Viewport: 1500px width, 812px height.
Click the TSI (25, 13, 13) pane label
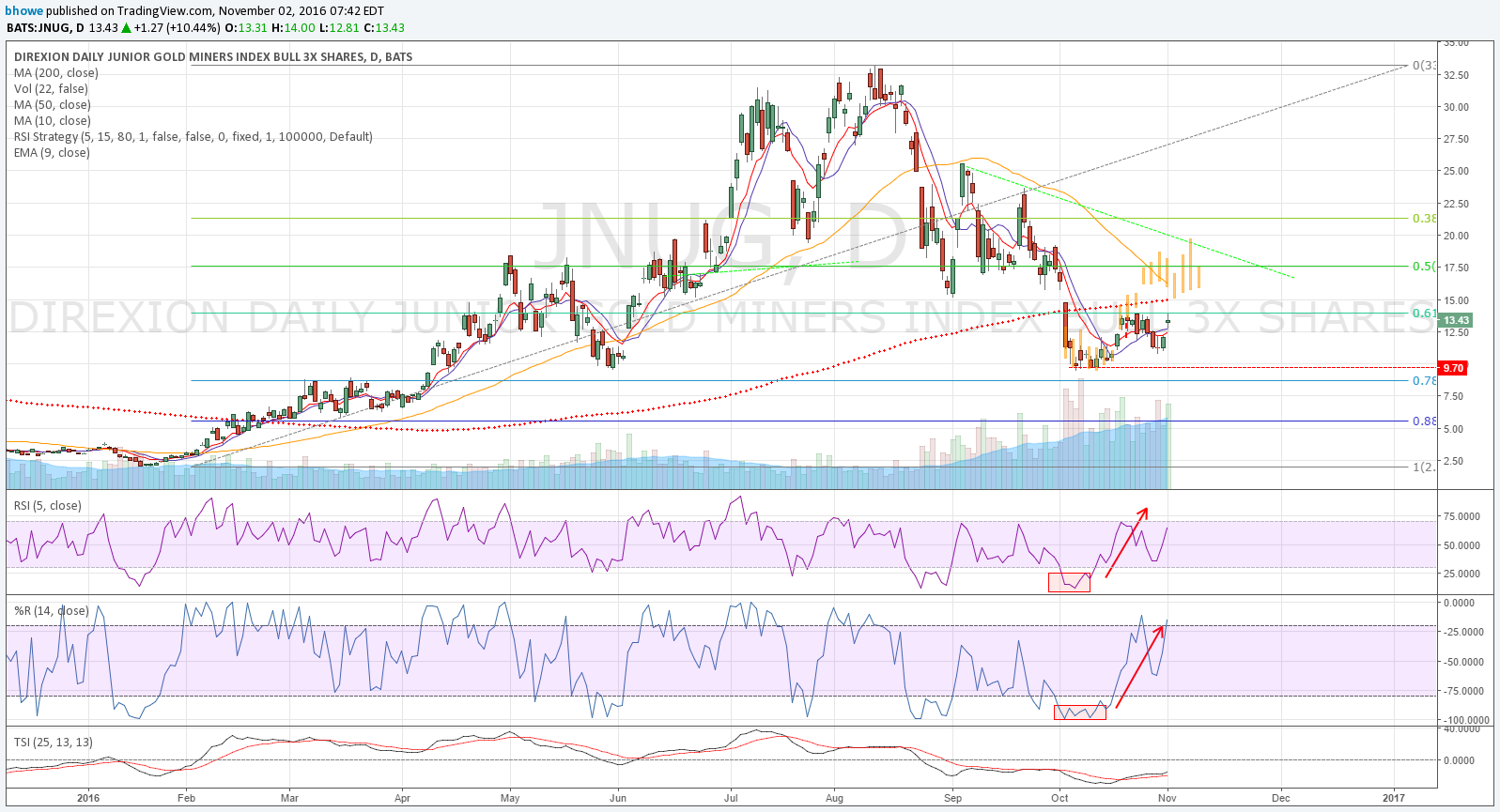coord(54,742)
